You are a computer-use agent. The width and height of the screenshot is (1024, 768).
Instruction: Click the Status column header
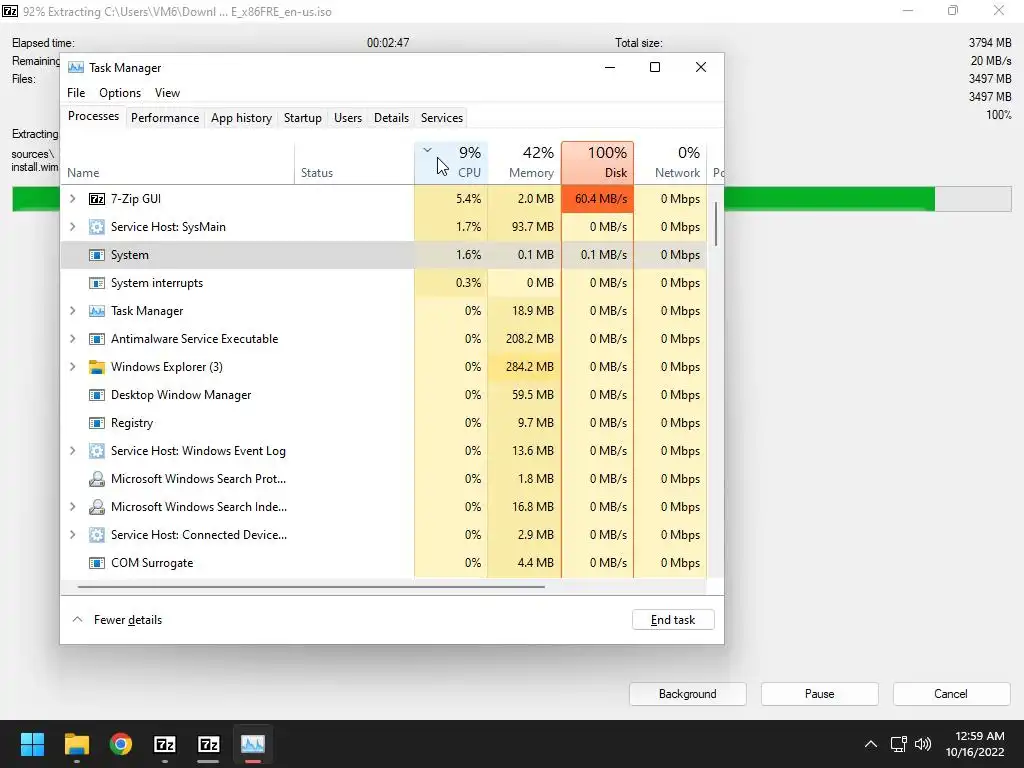[354, 163]
